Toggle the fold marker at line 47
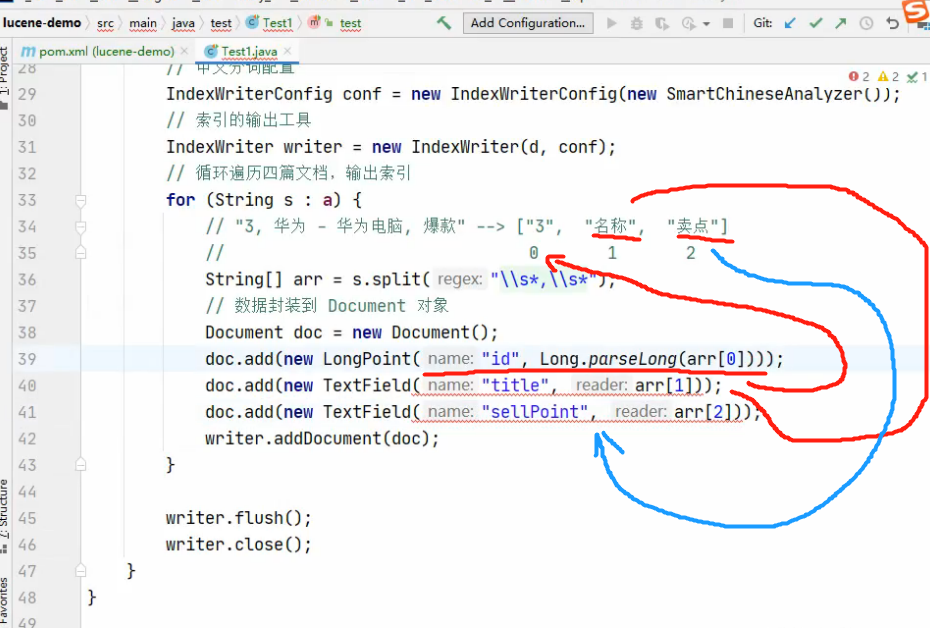 click(81, 571)
